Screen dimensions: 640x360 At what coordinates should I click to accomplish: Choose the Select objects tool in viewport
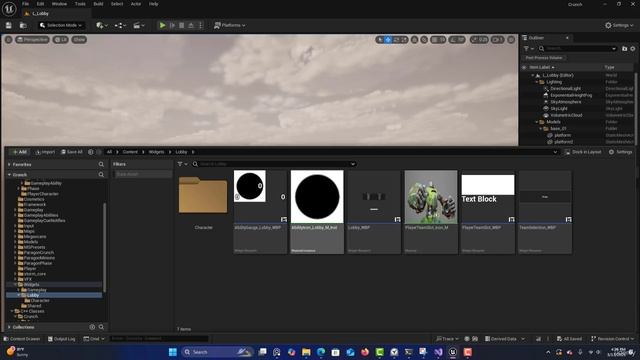click(380, 40)
